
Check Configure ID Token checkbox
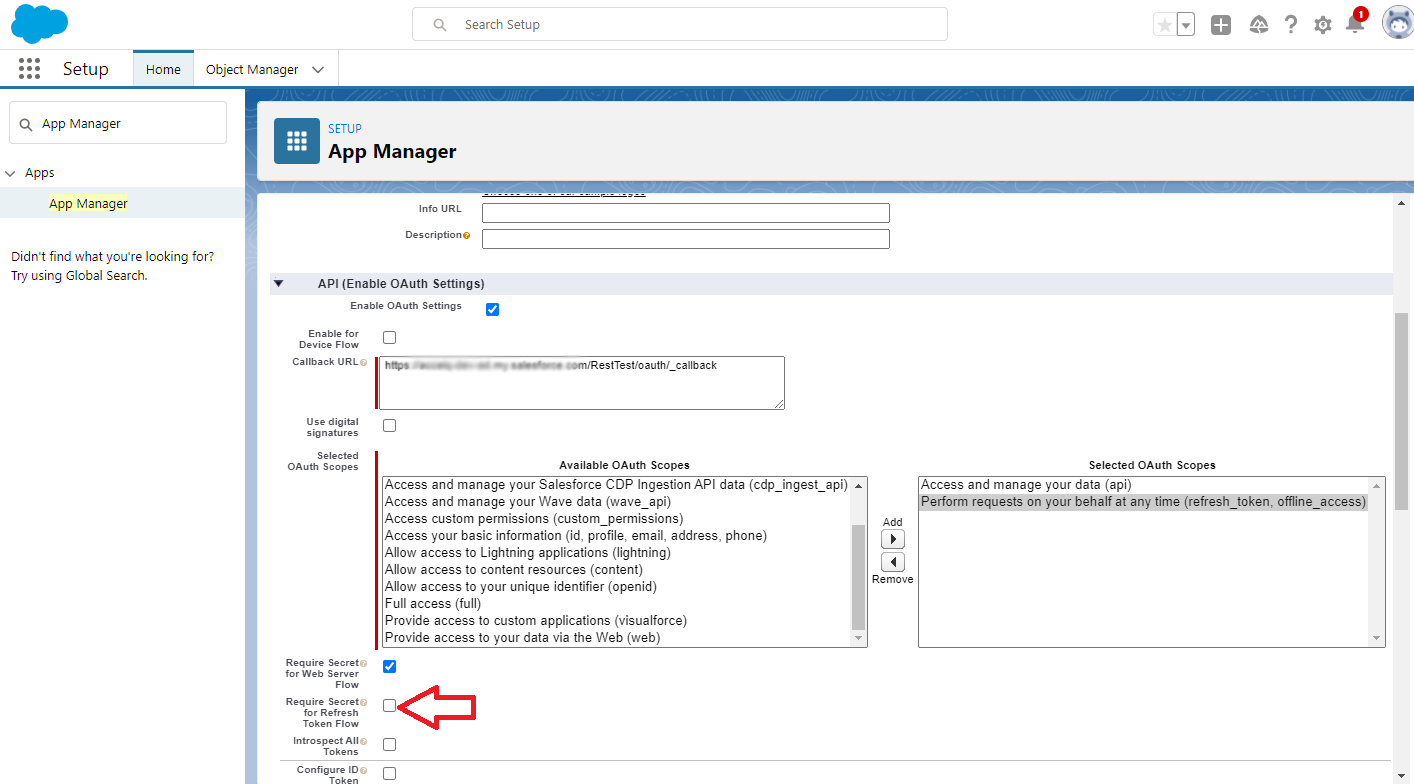[x=389, y=773]
